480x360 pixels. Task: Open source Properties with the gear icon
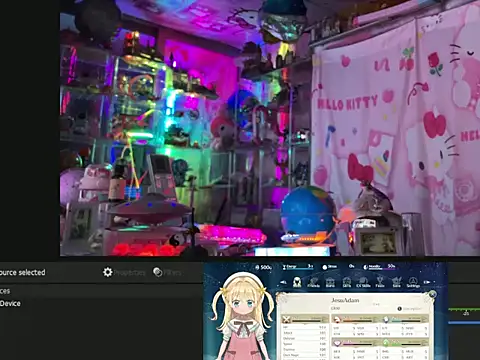point(124,272)
